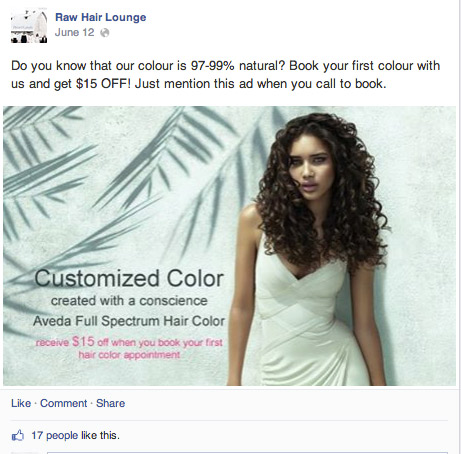Click the thumbs-up icon beside like count
The height and width of the screenshot is (454, 461).
(x=18, y=435)
